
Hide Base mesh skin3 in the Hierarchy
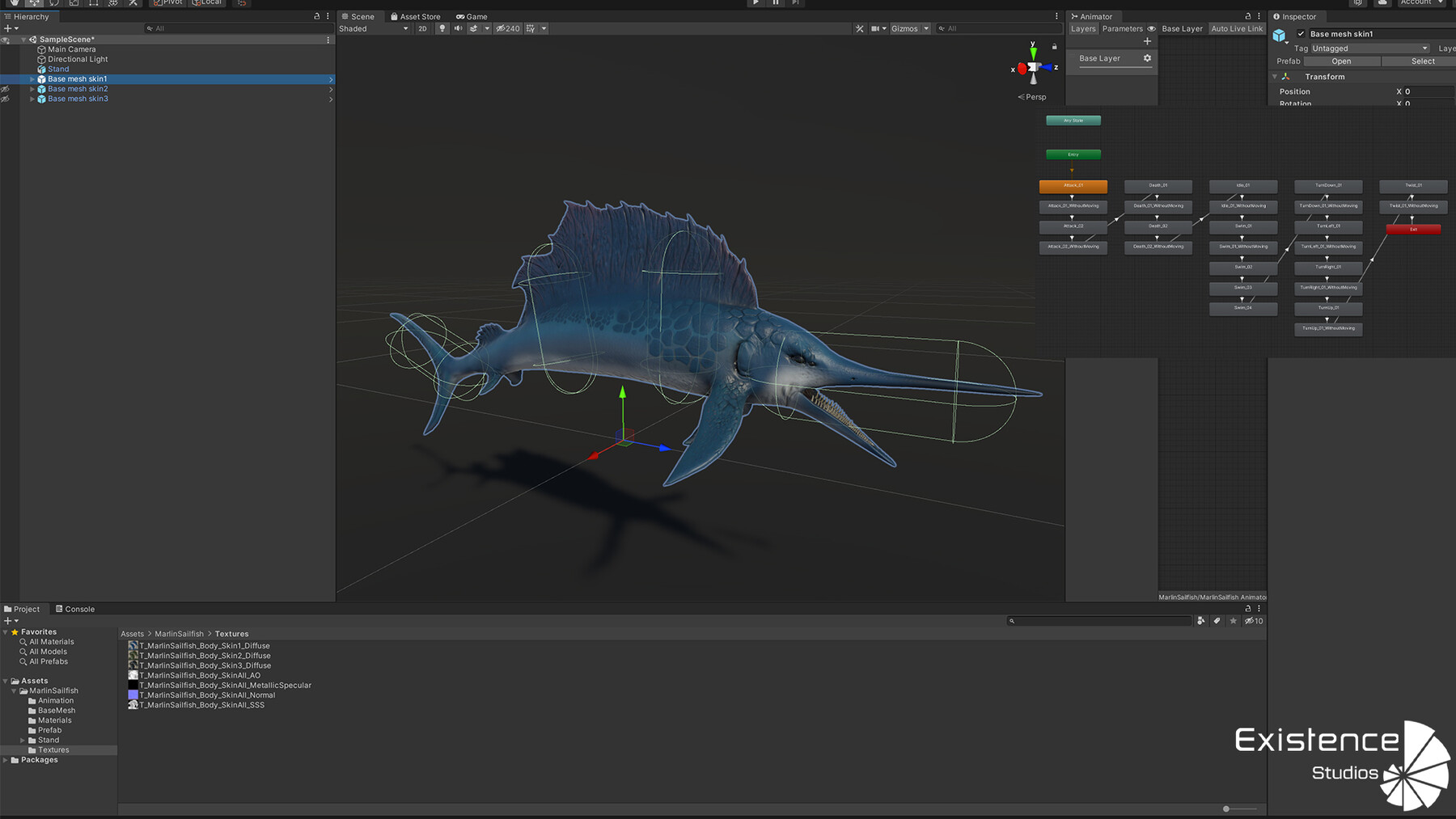point(5,99)
